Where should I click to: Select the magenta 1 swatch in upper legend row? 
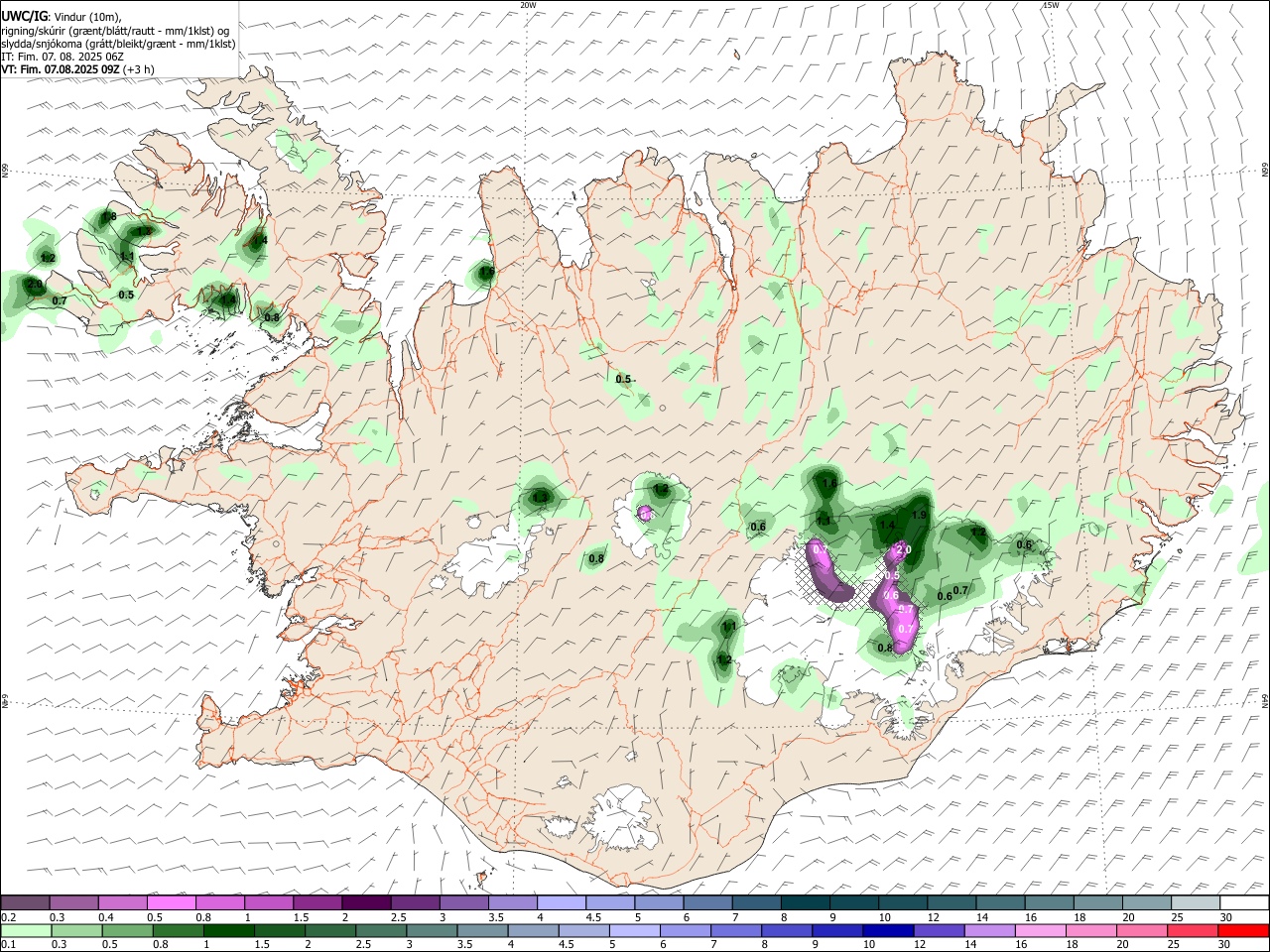268,902
